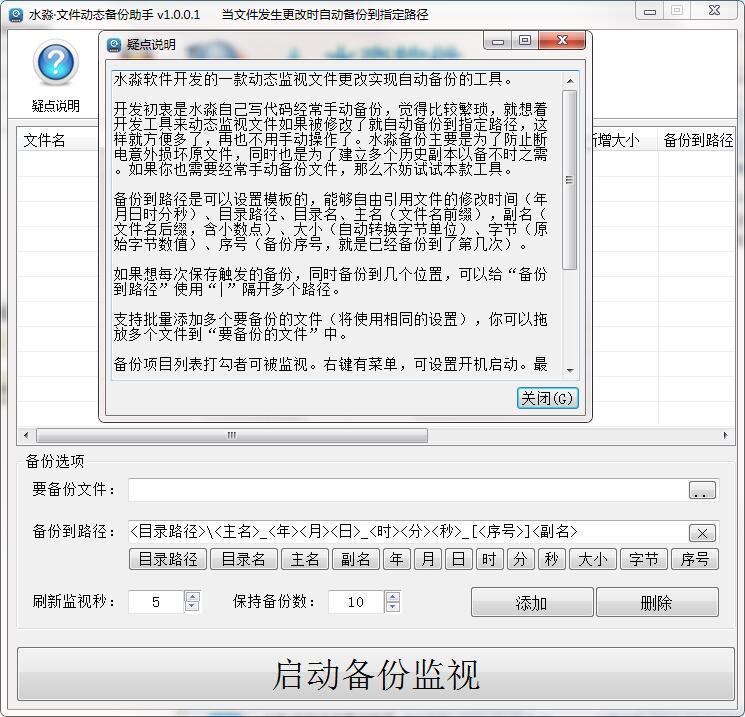745x717 pixels.
Task: Increase the 刷新监视秒 value with the up arrow
Action: pyautogui.click(x=192, y=597)
